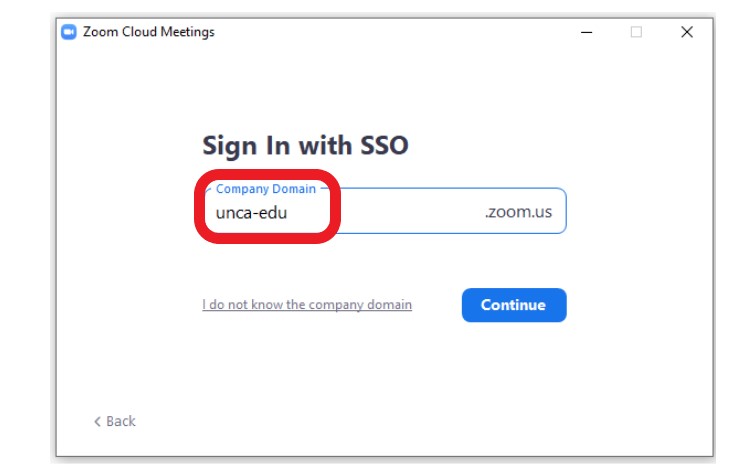Image resolution: width=741 pixels, height=476 pixels.
Task: Click the back chevron arrow icon
Action: [x=97, y=421]
